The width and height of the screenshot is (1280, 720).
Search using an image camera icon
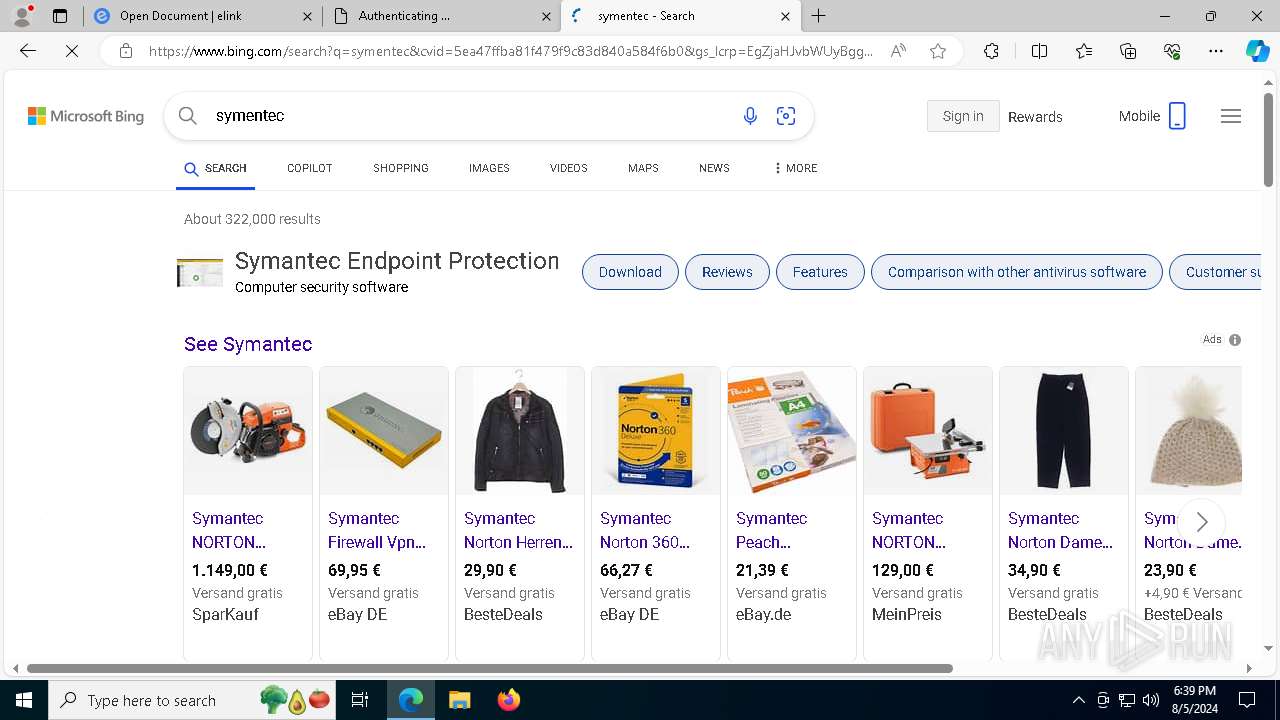[x=786, y=116]
